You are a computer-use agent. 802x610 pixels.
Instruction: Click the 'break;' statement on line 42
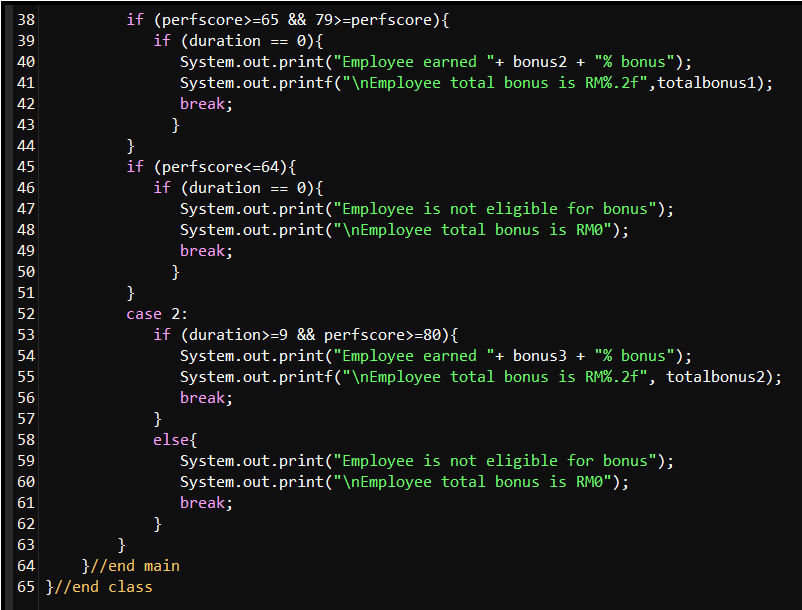tap(206, 104)
